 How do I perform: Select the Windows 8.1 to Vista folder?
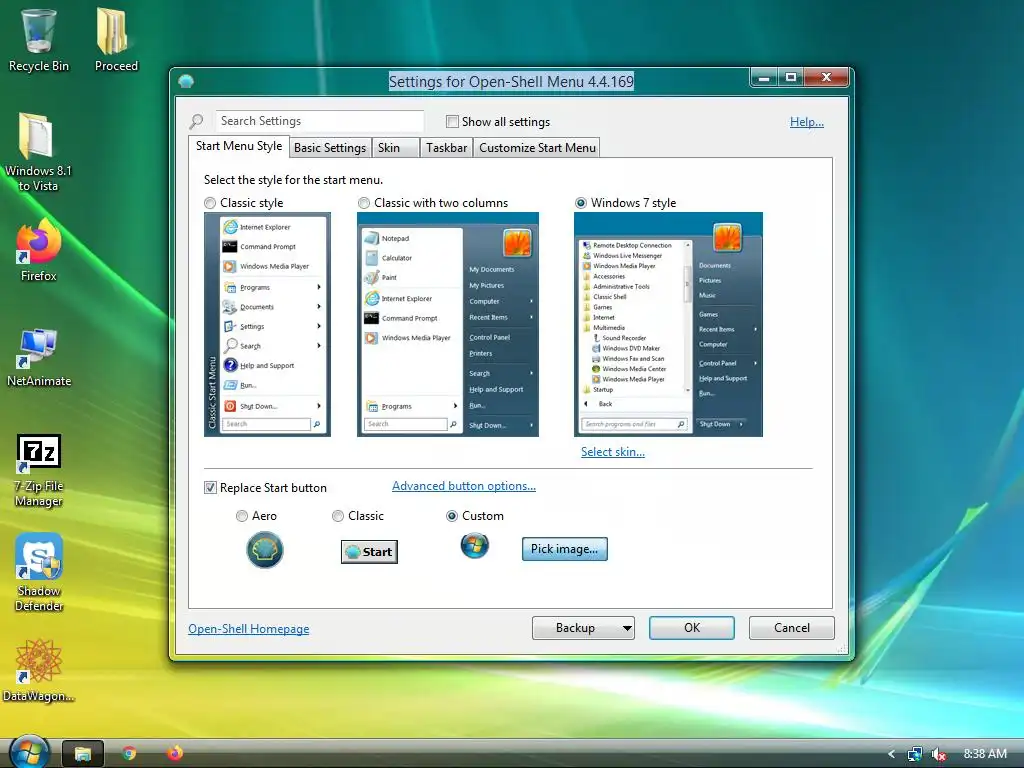[x=38, y=152]
